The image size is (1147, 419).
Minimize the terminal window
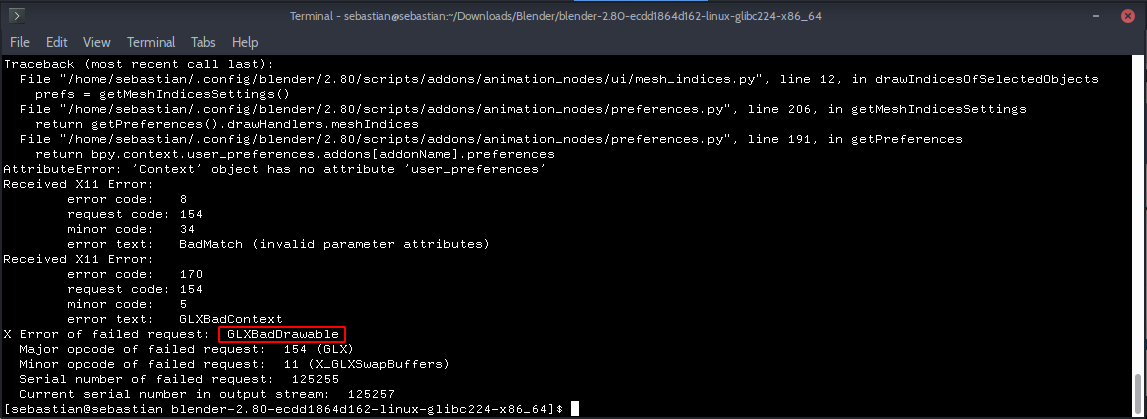(1079, 15)
